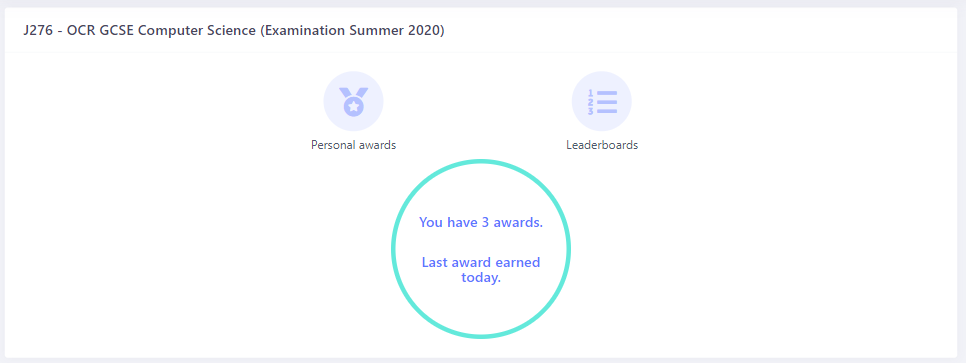Click the 'J276' course code
The image size is (966, 363).
[x=38, y=31]
